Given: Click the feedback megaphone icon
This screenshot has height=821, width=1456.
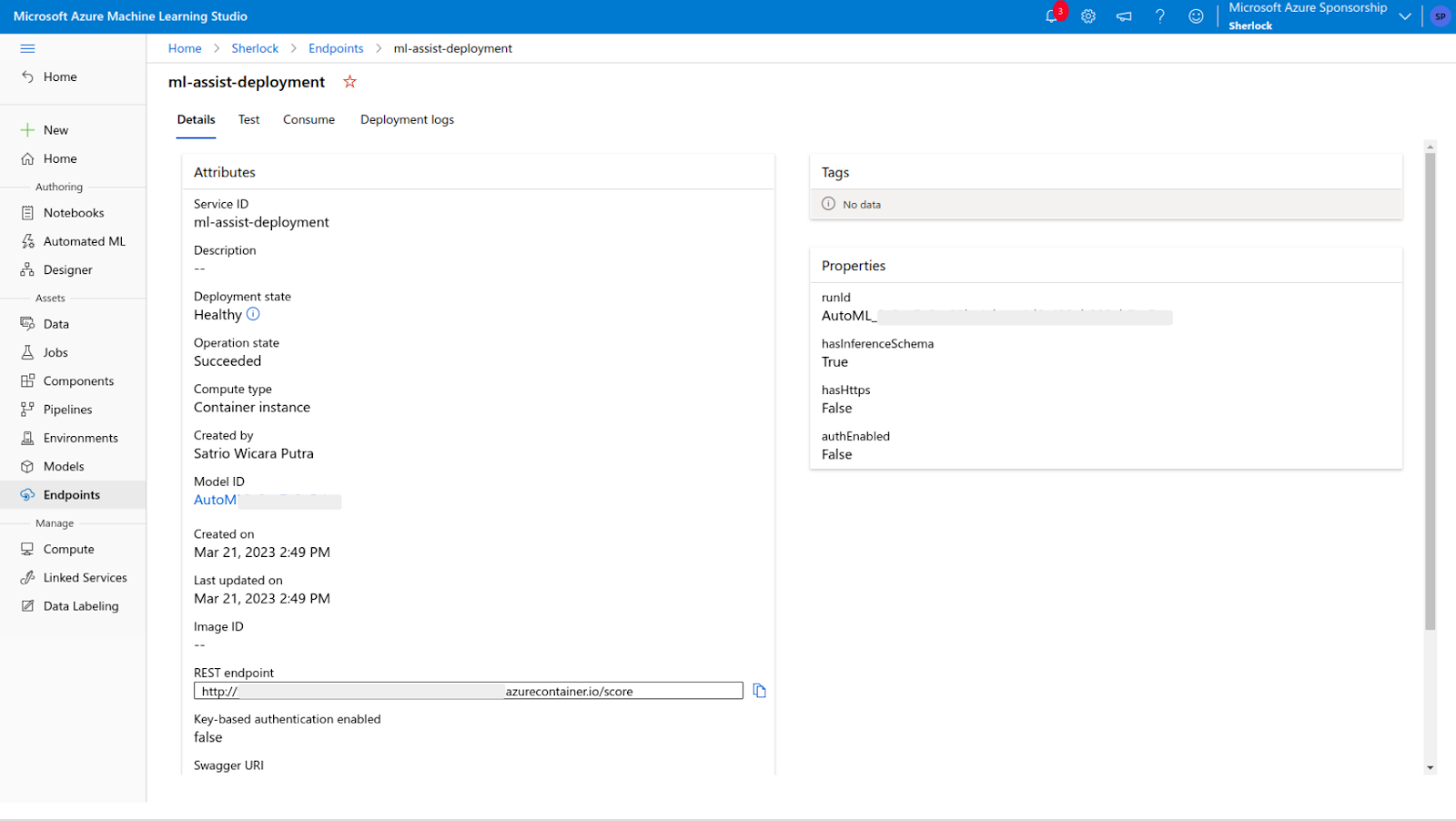Looking at the screenshot, I should click(1124, 16).
